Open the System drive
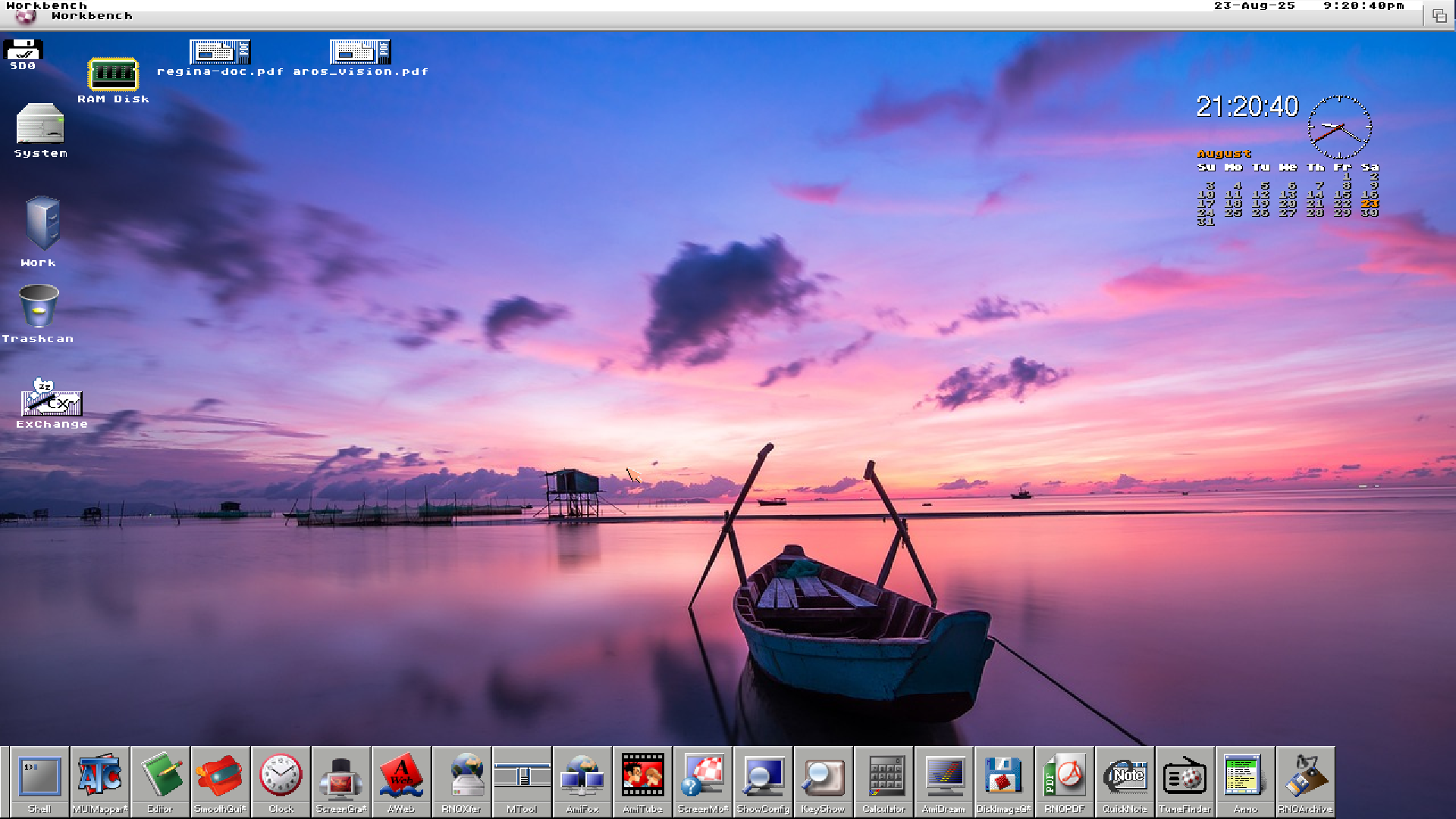The height and width of the screenshot is (819, 1456). point(39,127)
